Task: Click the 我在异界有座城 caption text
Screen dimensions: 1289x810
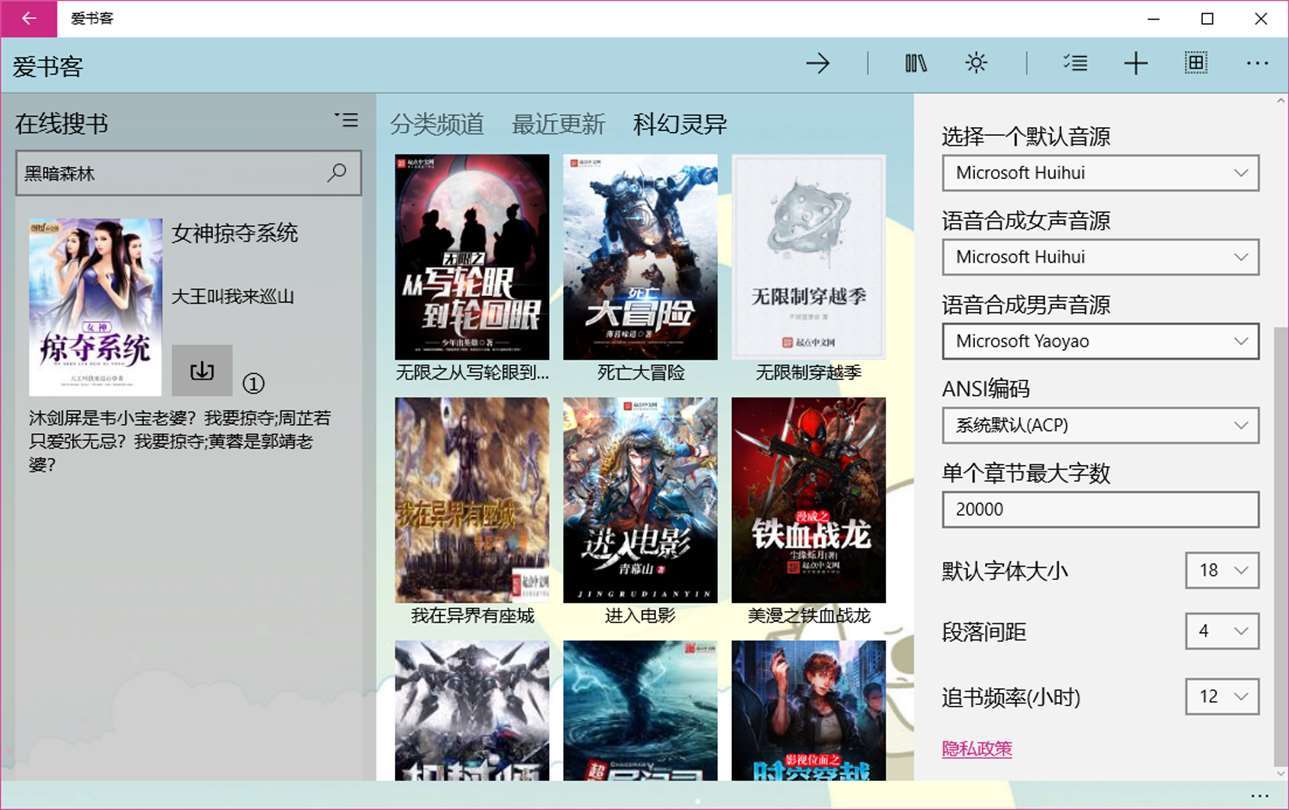Action: tap(473, 616)
